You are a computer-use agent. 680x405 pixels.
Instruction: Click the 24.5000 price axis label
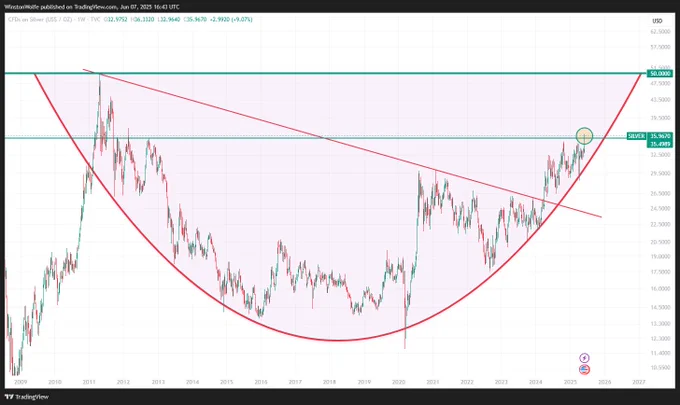pos(660,209)
